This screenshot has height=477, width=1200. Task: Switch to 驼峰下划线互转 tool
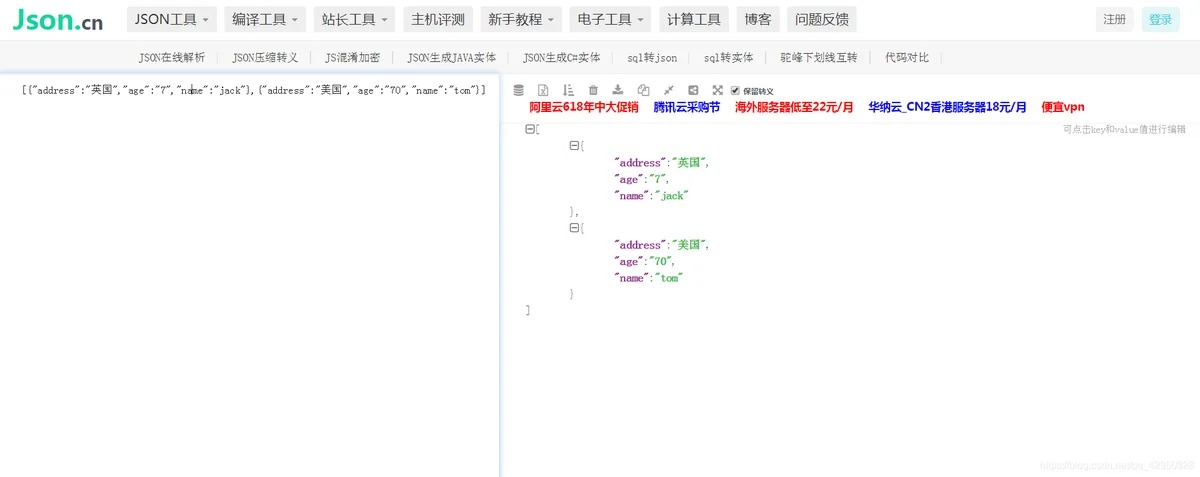(818, 58)
